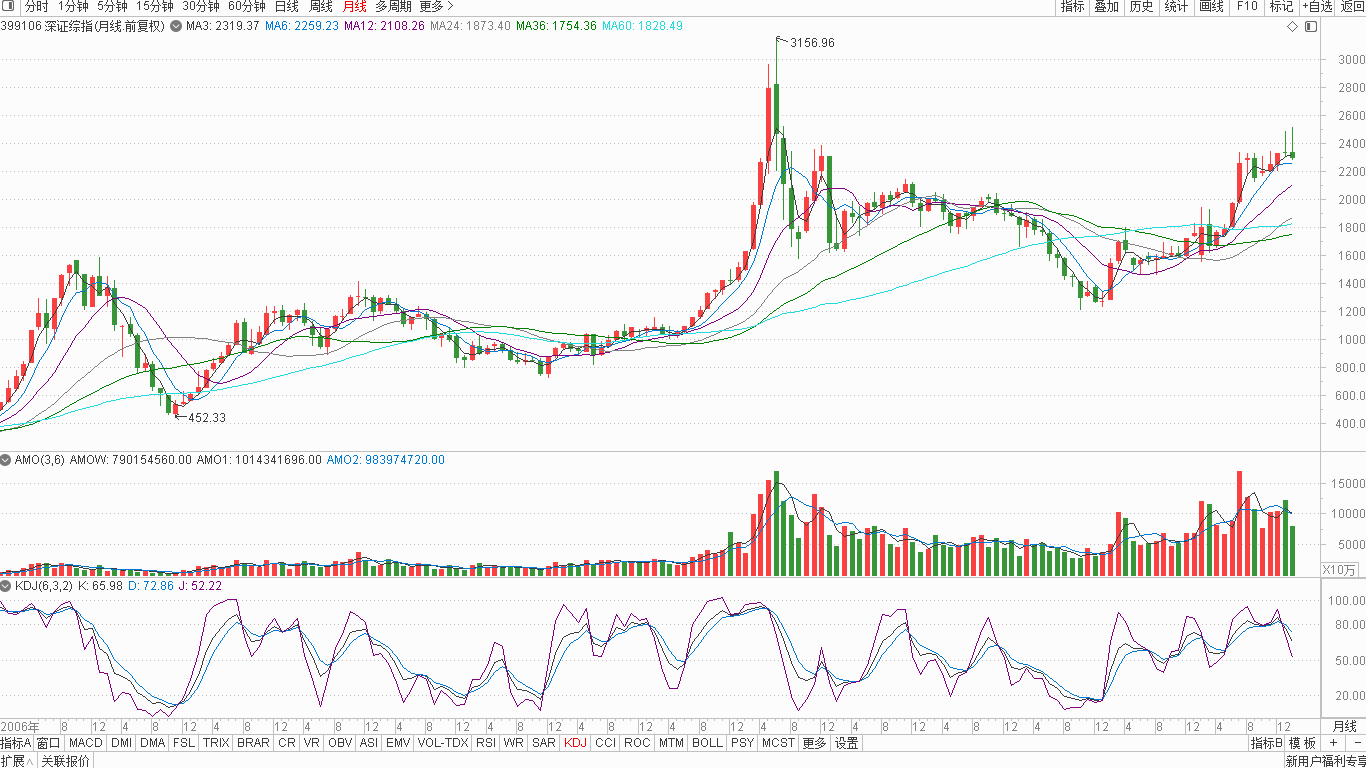Viewport: 1366px width, 768px height.
Task: Open the MA indicator dropdown arrow beside 深证综指
Action: 175,26
